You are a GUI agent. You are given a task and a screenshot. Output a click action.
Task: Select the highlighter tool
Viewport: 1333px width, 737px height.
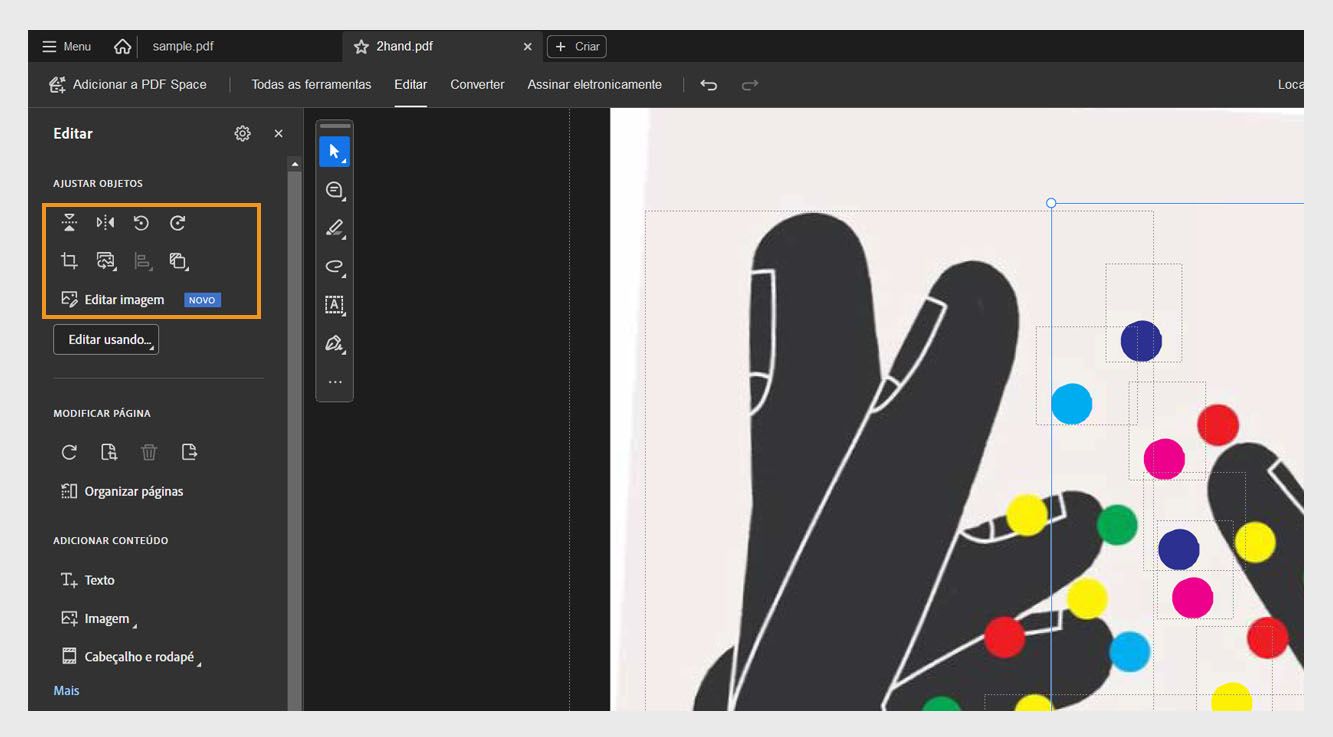click(x=335, y=228)
